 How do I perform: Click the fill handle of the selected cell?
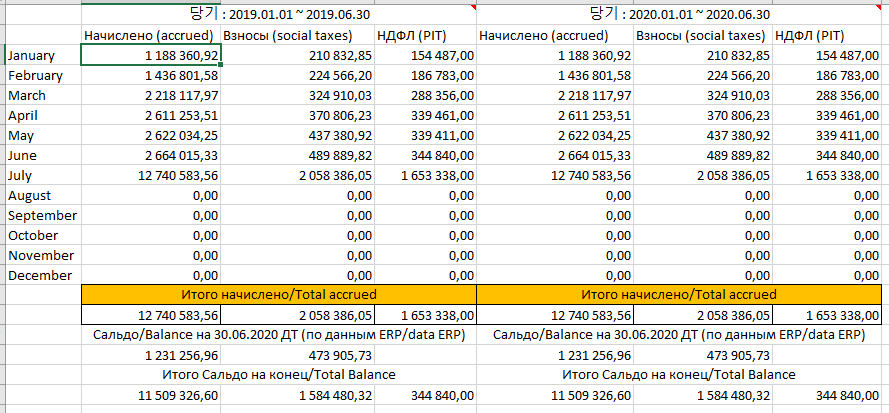pyautogui.click(x=220, y=65)
